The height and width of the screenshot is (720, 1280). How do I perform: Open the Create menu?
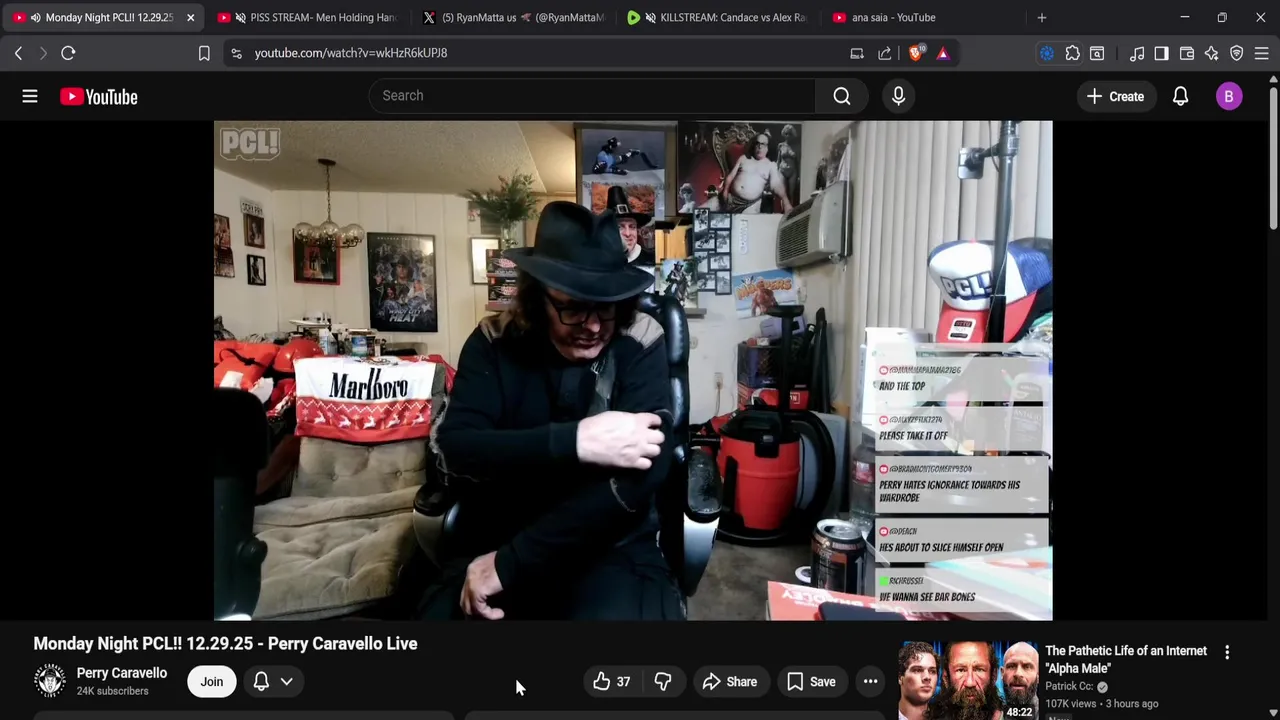1116,96
